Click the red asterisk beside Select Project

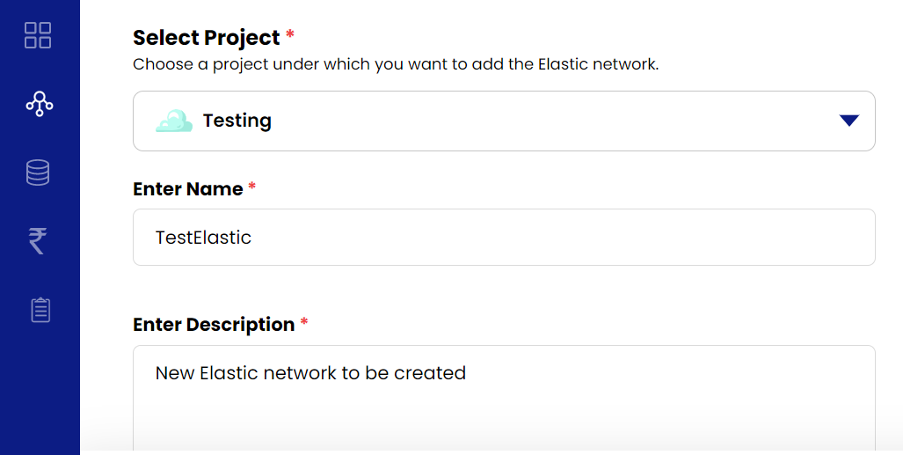290,36
